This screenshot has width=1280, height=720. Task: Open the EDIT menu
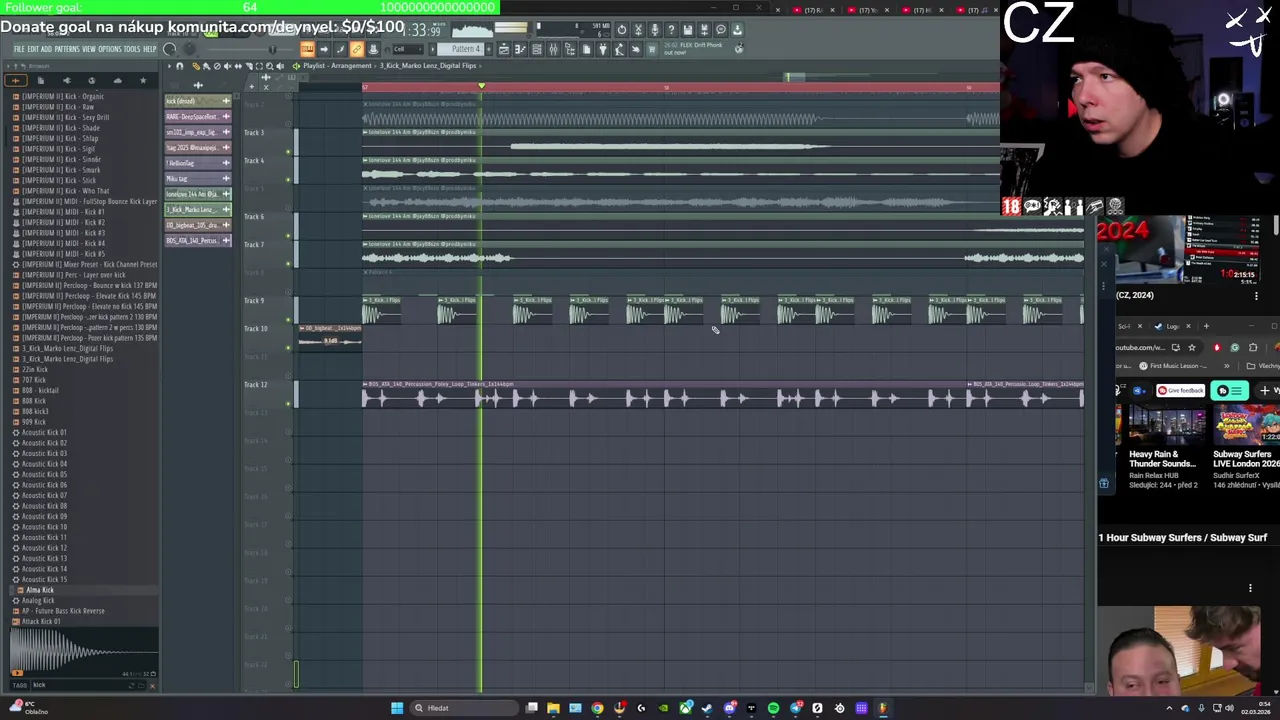(x=32, y=49)
